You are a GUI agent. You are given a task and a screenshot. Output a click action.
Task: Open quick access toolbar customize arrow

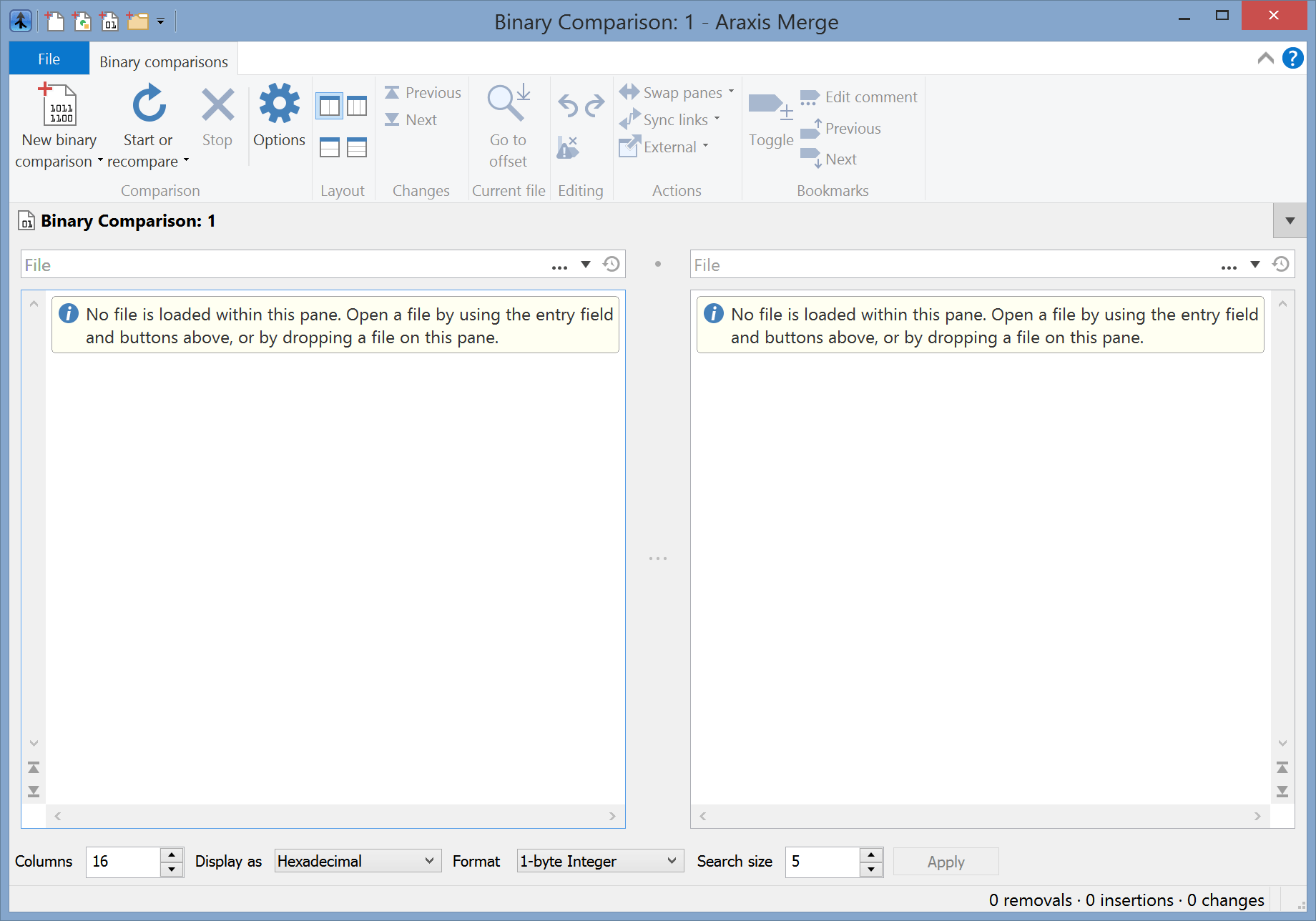(161, 21)
